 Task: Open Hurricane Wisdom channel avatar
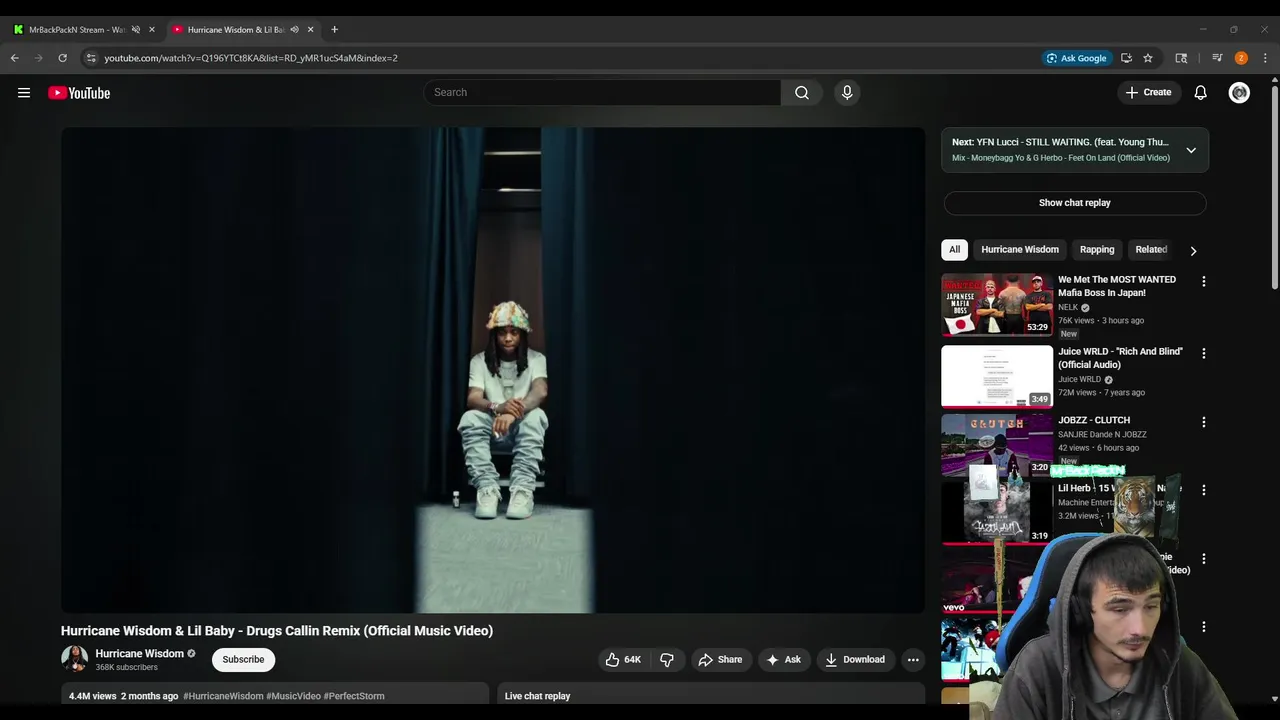[74, 659]
